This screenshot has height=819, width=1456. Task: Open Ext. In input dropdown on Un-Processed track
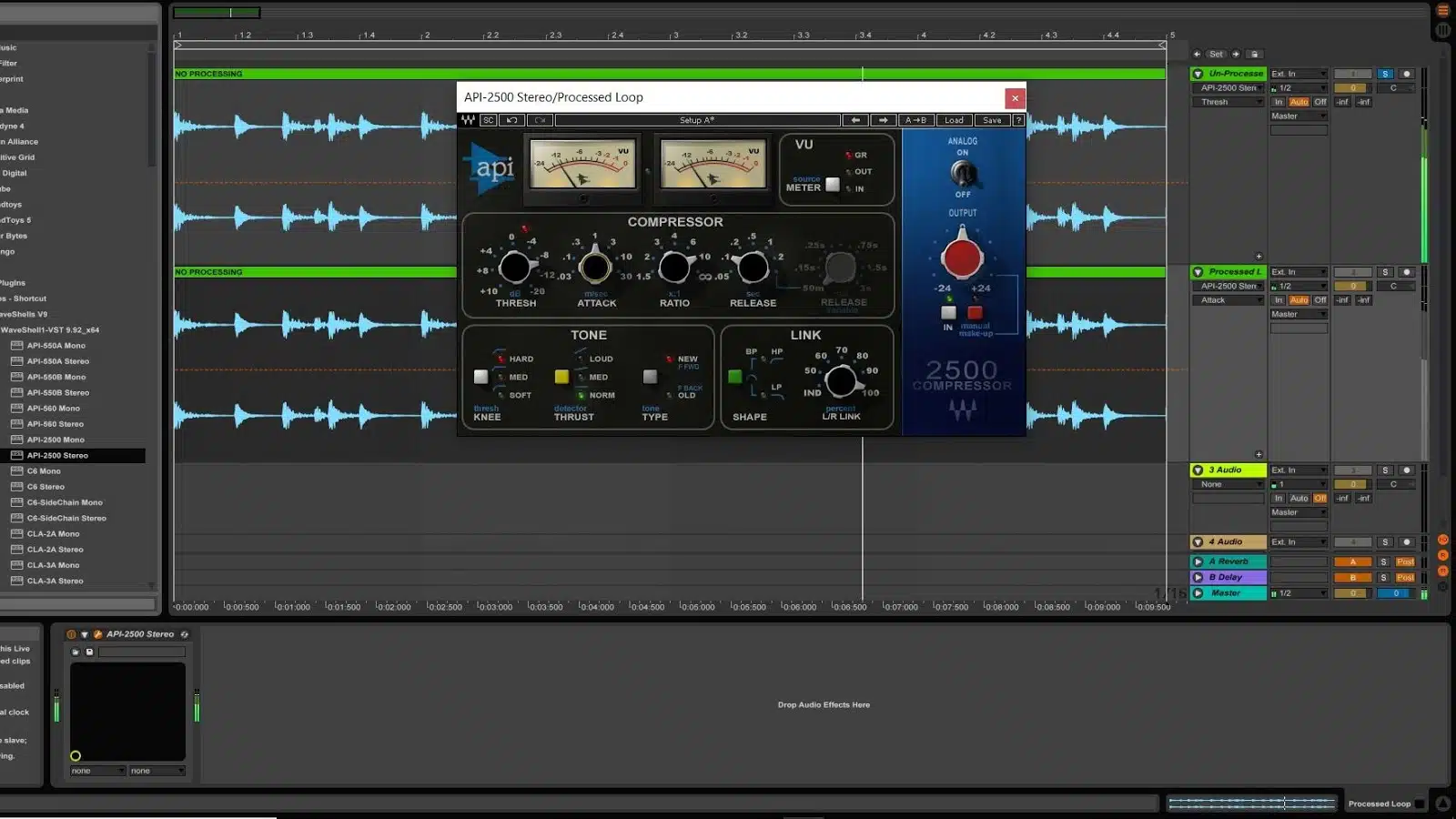[x=1299, y=74]
